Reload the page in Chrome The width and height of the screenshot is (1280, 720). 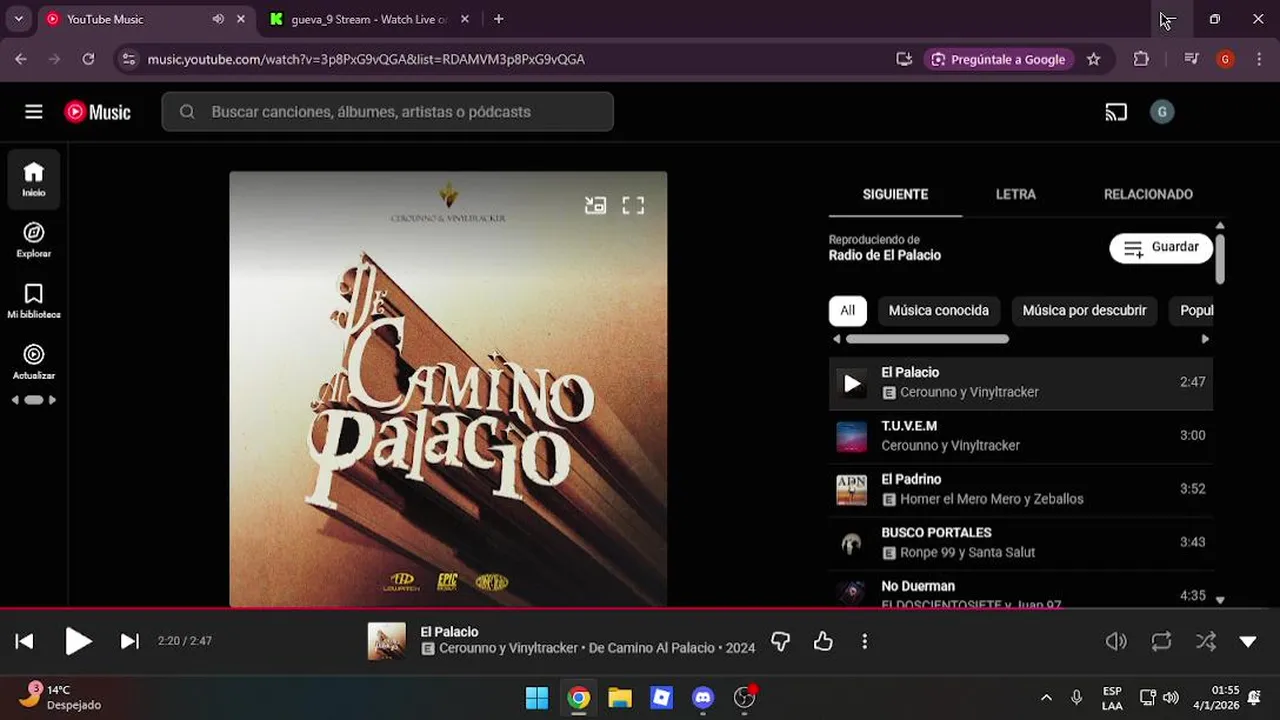pyautogui.click(x=88, y=59)
